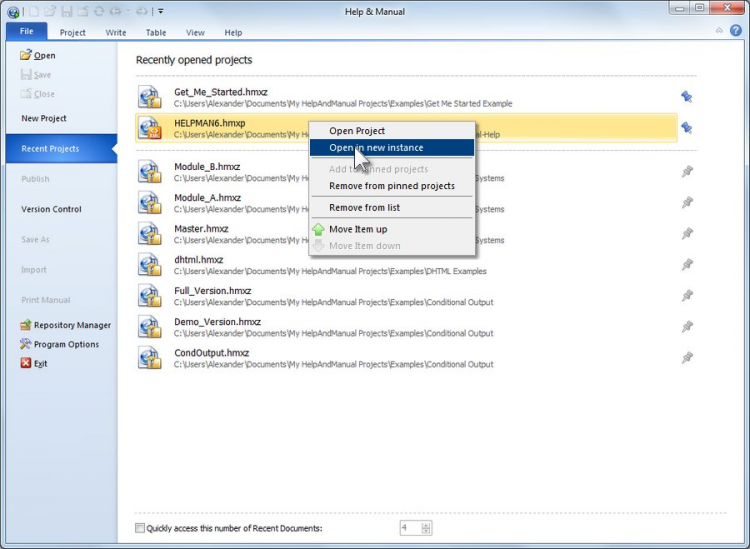Click Close in the File sidebar

tap(38, 94)
